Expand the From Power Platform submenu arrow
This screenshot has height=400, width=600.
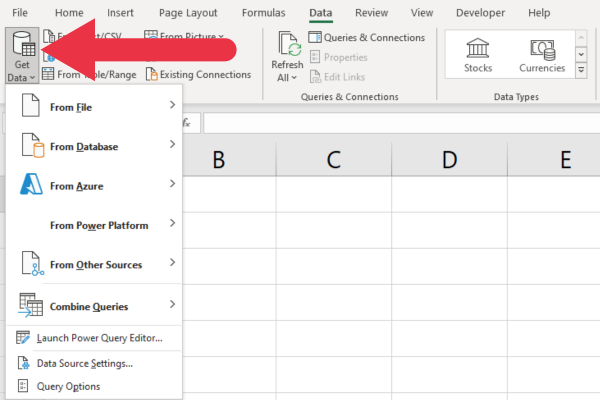pos(172,223)
